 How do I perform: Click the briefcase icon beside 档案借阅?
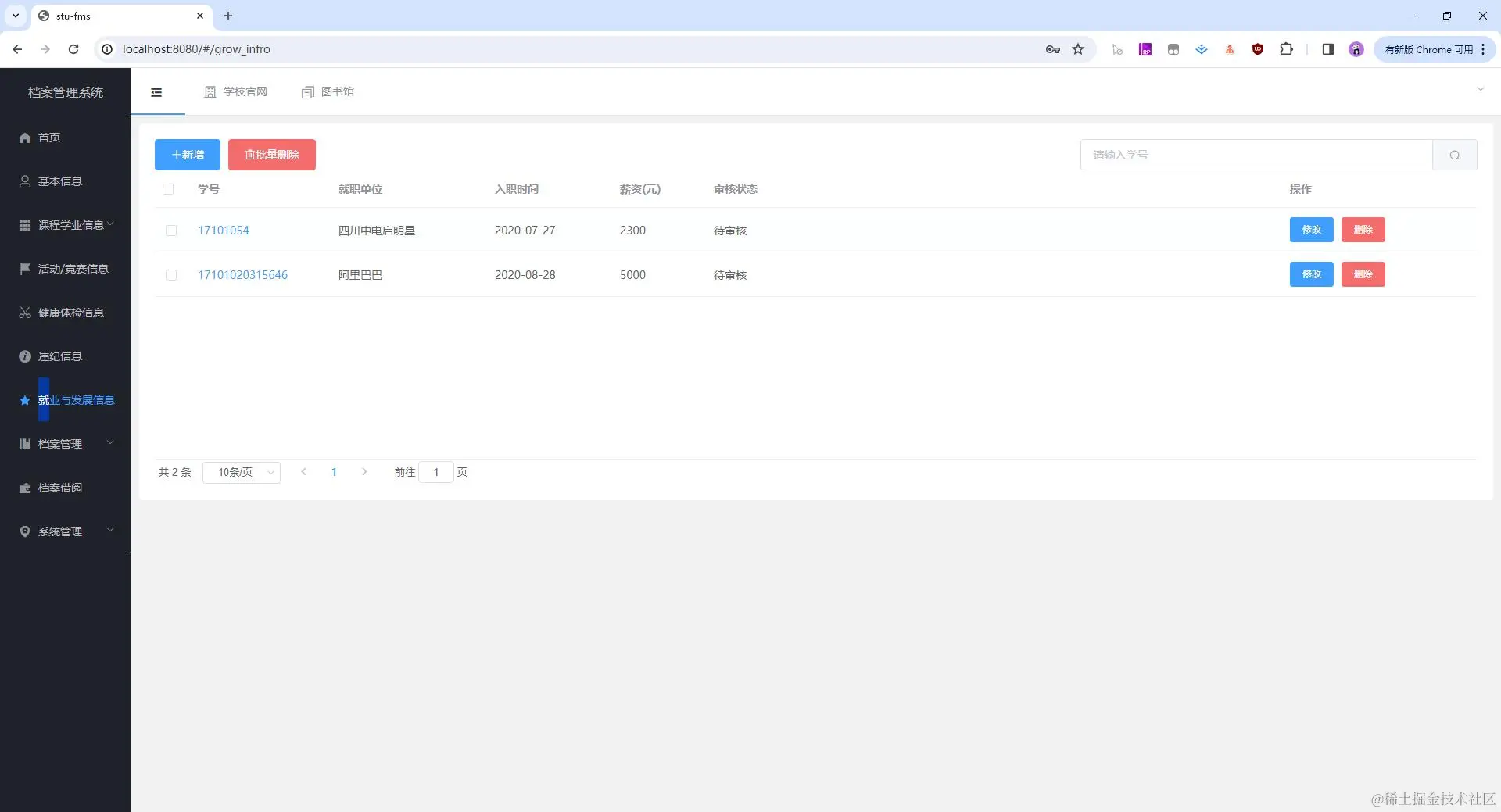click(25, 488)
